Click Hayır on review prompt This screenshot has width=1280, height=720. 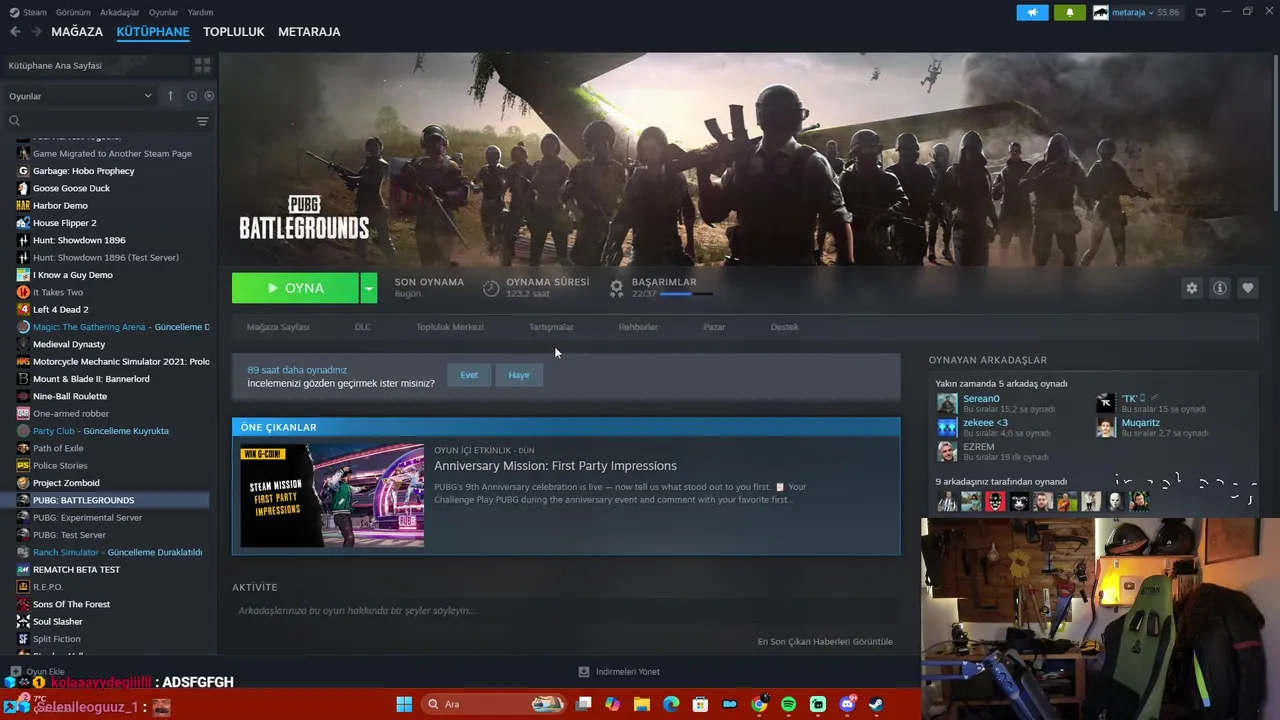click(519, 375)
